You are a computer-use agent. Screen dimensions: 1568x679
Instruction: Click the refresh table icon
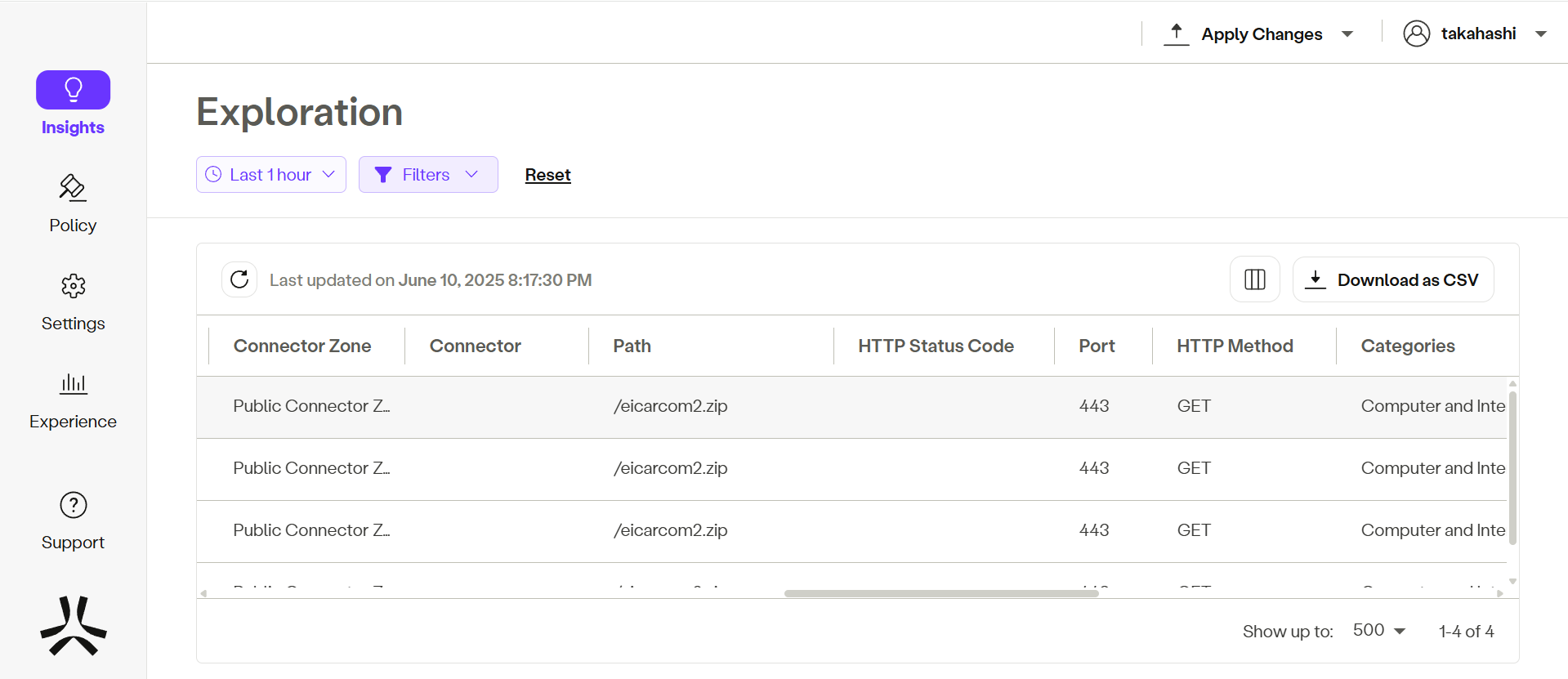click(239, 279)
